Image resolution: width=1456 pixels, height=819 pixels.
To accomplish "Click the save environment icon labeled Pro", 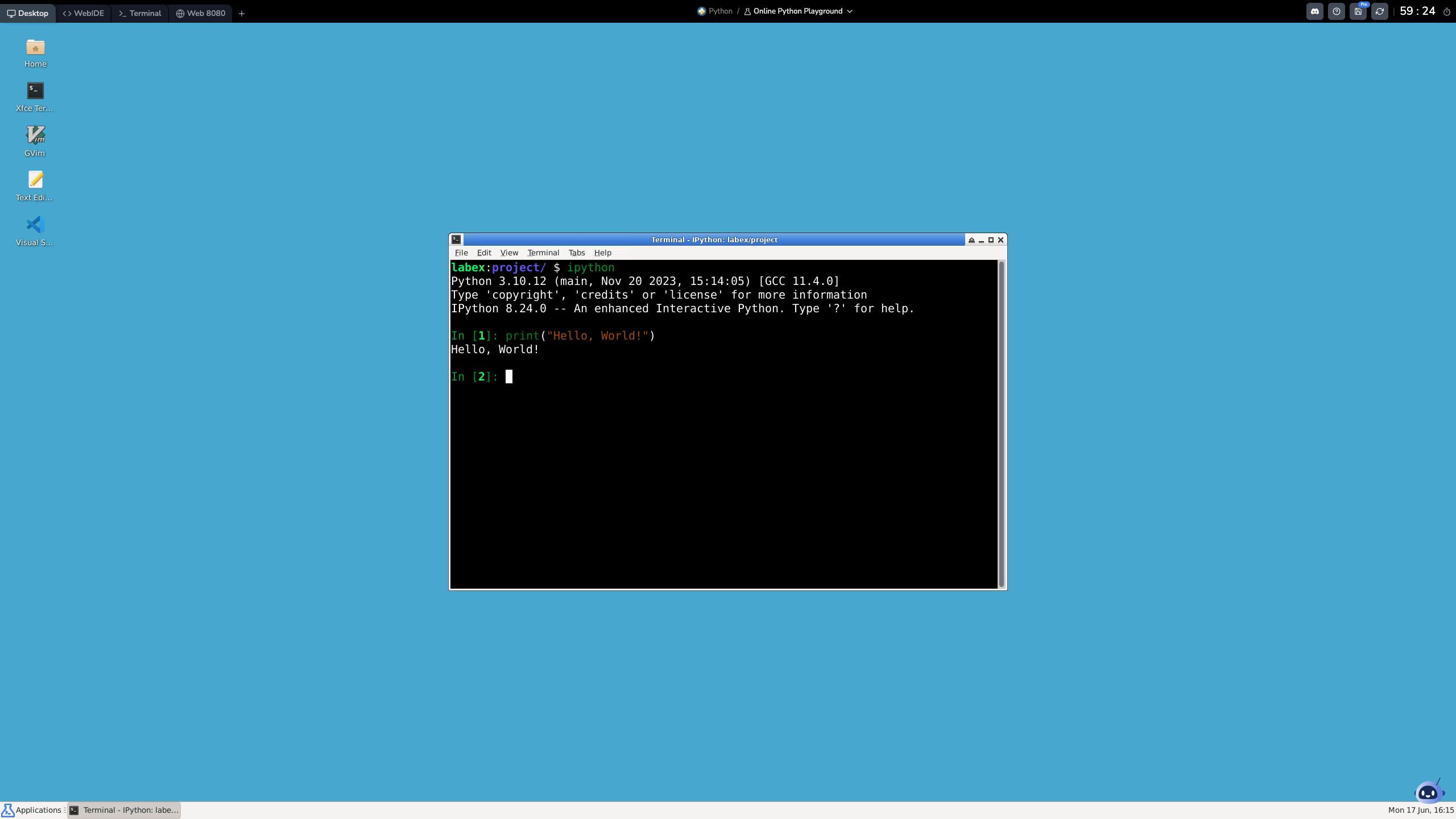I will [1358, 11].
